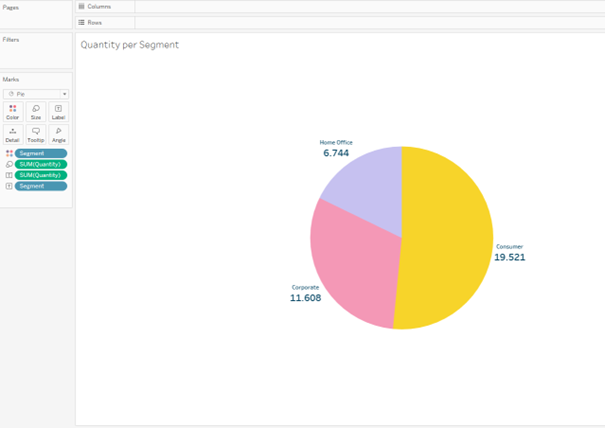This screenshot has width=605, height=428.
Task: Select the Segment color pill
Action: click(41, 154)
